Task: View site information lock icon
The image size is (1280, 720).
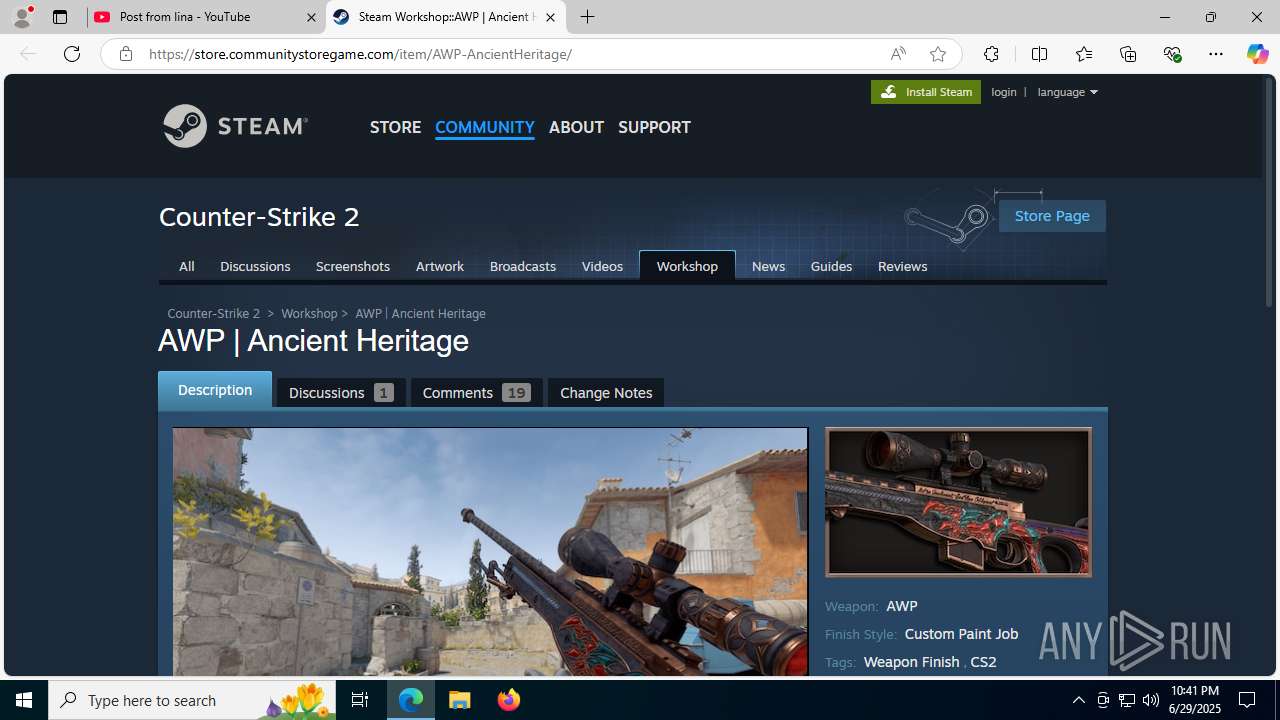Action: tap(126, 54)
